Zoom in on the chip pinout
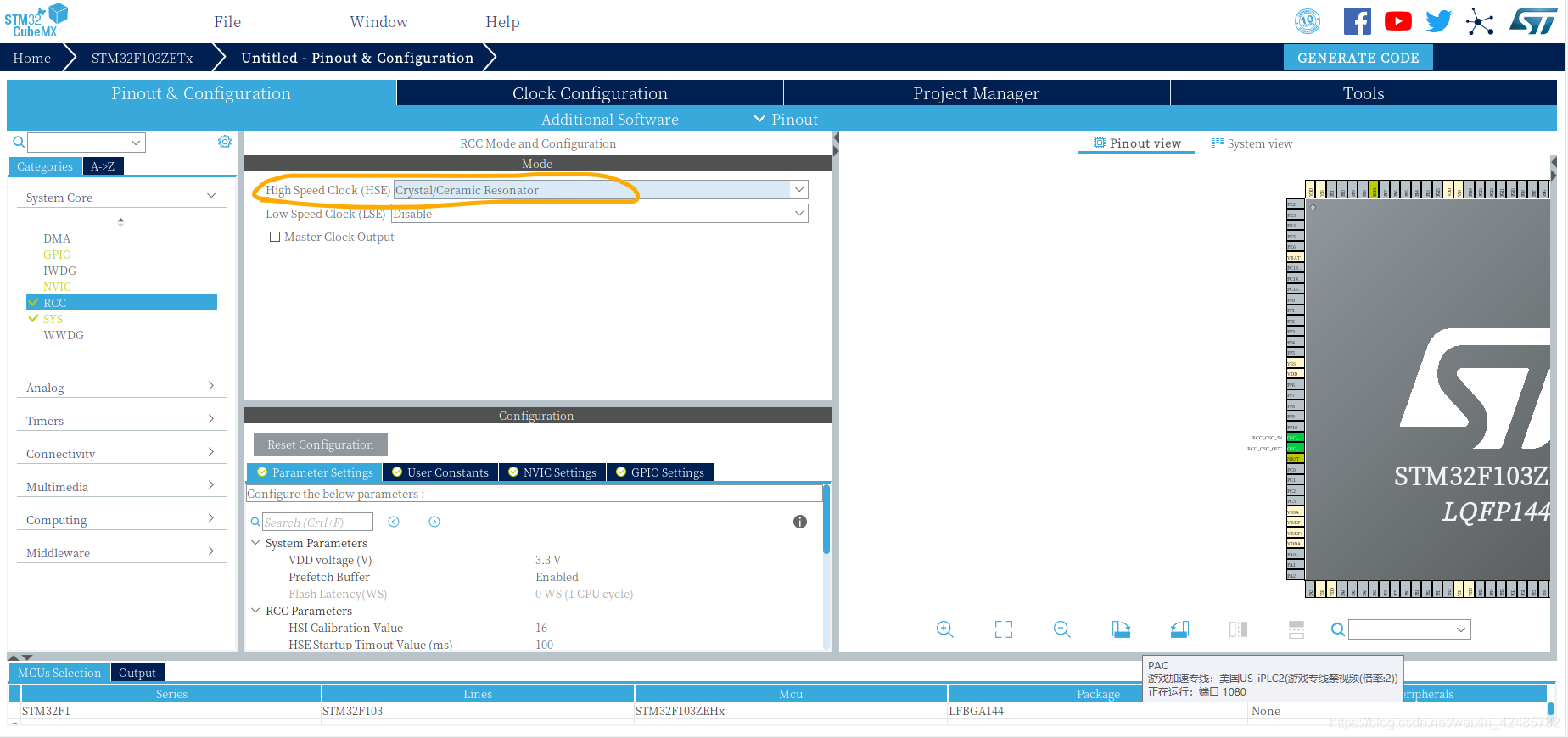The image size is (1568, 738). point(945,629)
